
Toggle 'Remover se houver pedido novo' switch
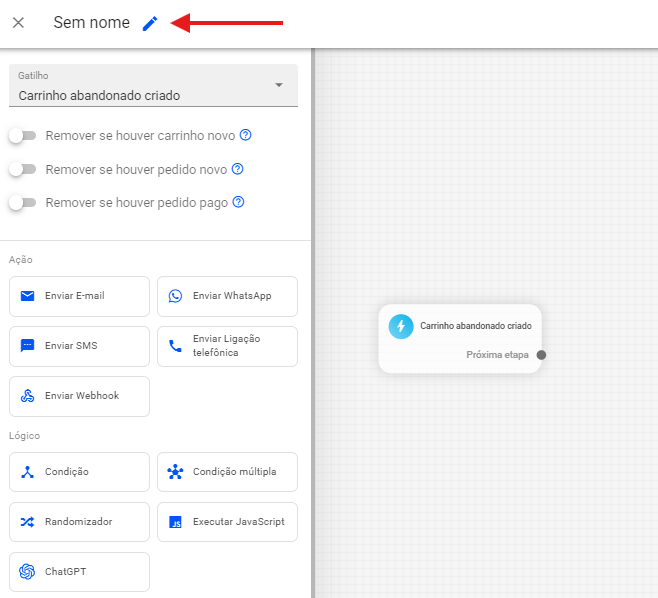(22, 169)
